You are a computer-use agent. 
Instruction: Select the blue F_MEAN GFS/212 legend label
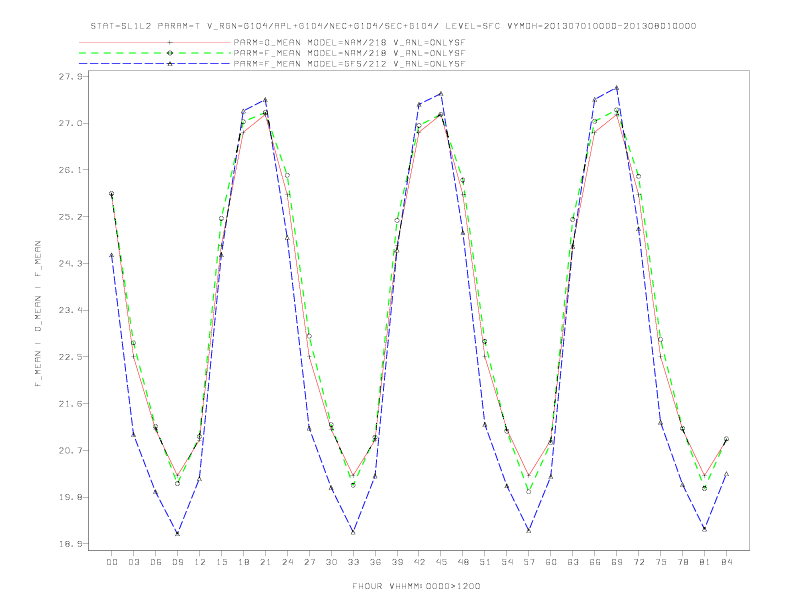(x=349, y=64)
